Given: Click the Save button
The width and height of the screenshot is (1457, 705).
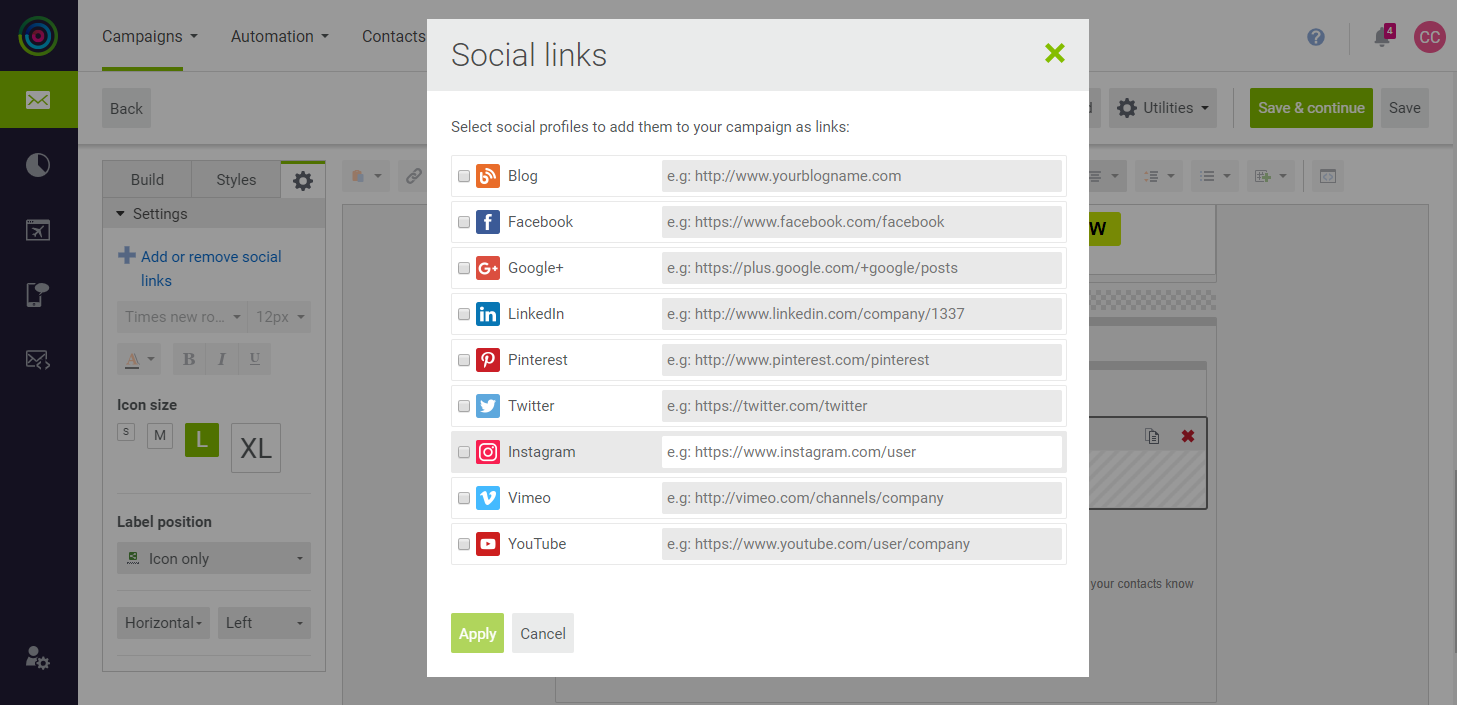Looking at the screenshot, I should tap(1404, 108).
